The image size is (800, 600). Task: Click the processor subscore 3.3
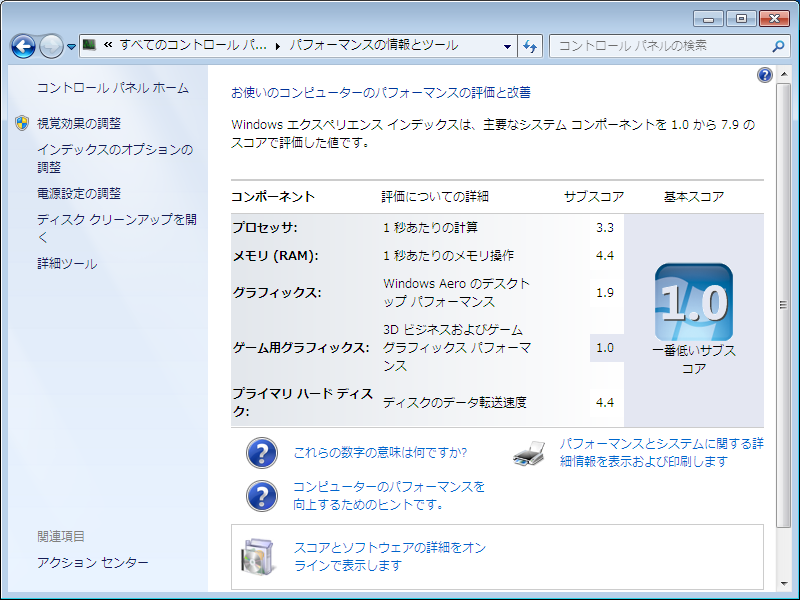(x=605, y=228)
